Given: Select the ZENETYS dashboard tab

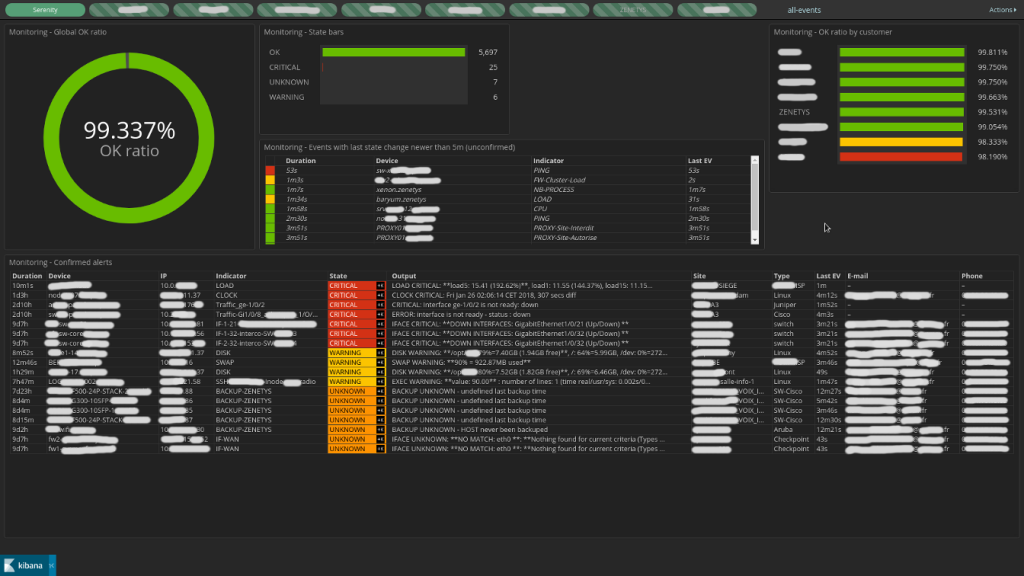Looking at the screenshot, I should tap(632, 10).
